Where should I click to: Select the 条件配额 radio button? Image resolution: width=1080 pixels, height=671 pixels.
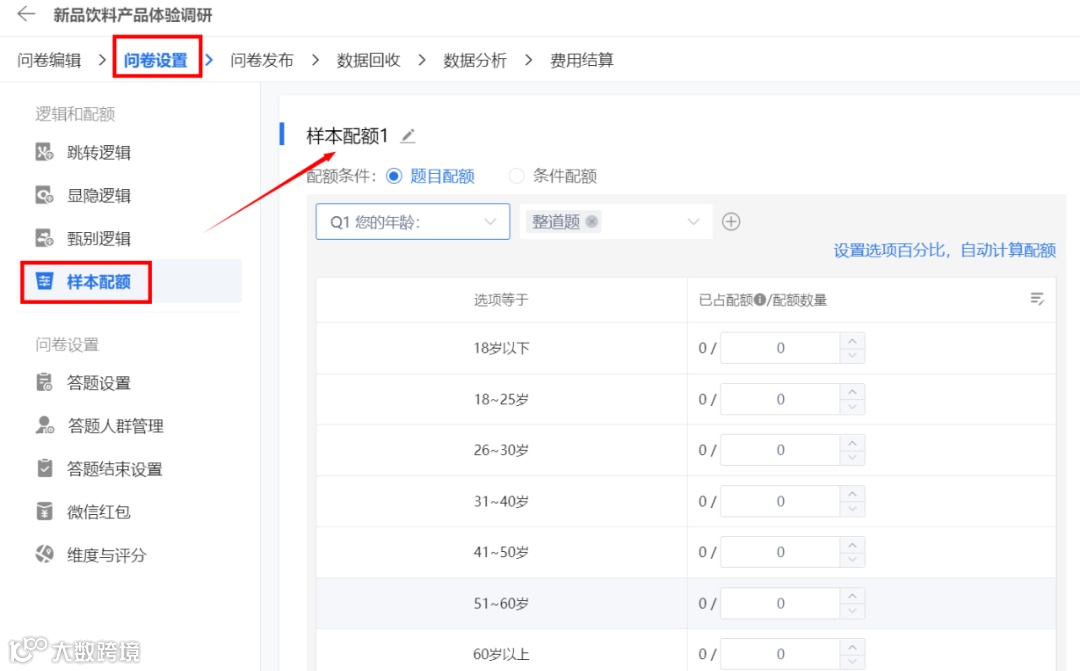pyautogui.click(x=516, y=176)
